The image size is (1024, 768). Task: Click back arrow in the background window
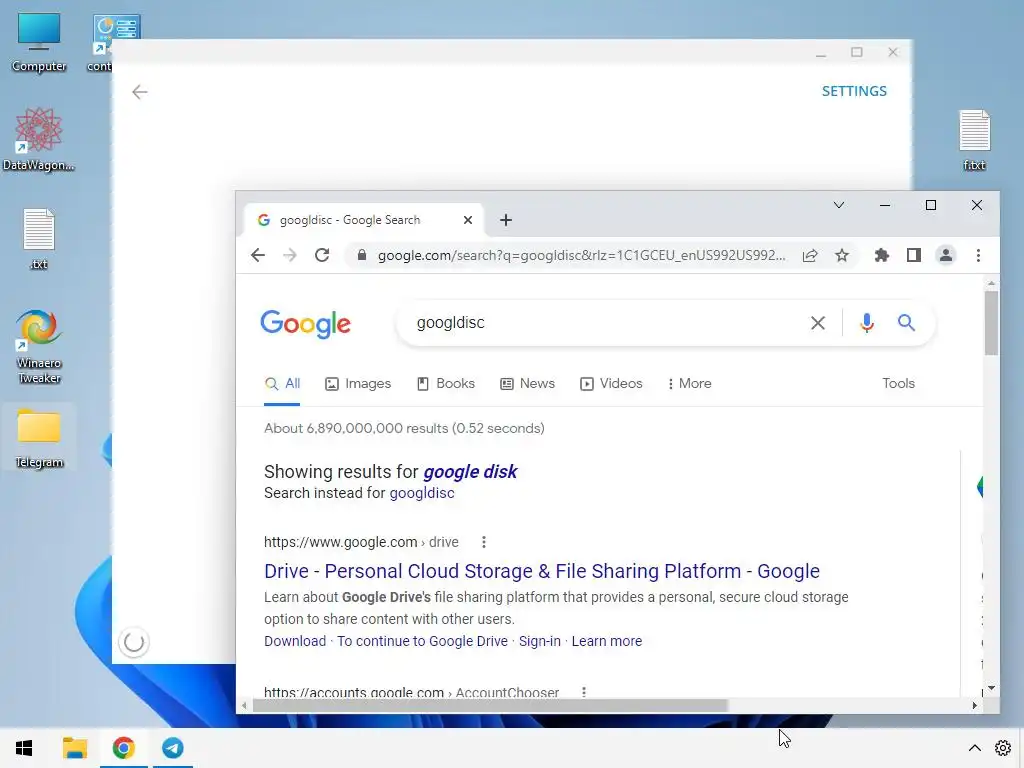[140, 92]
